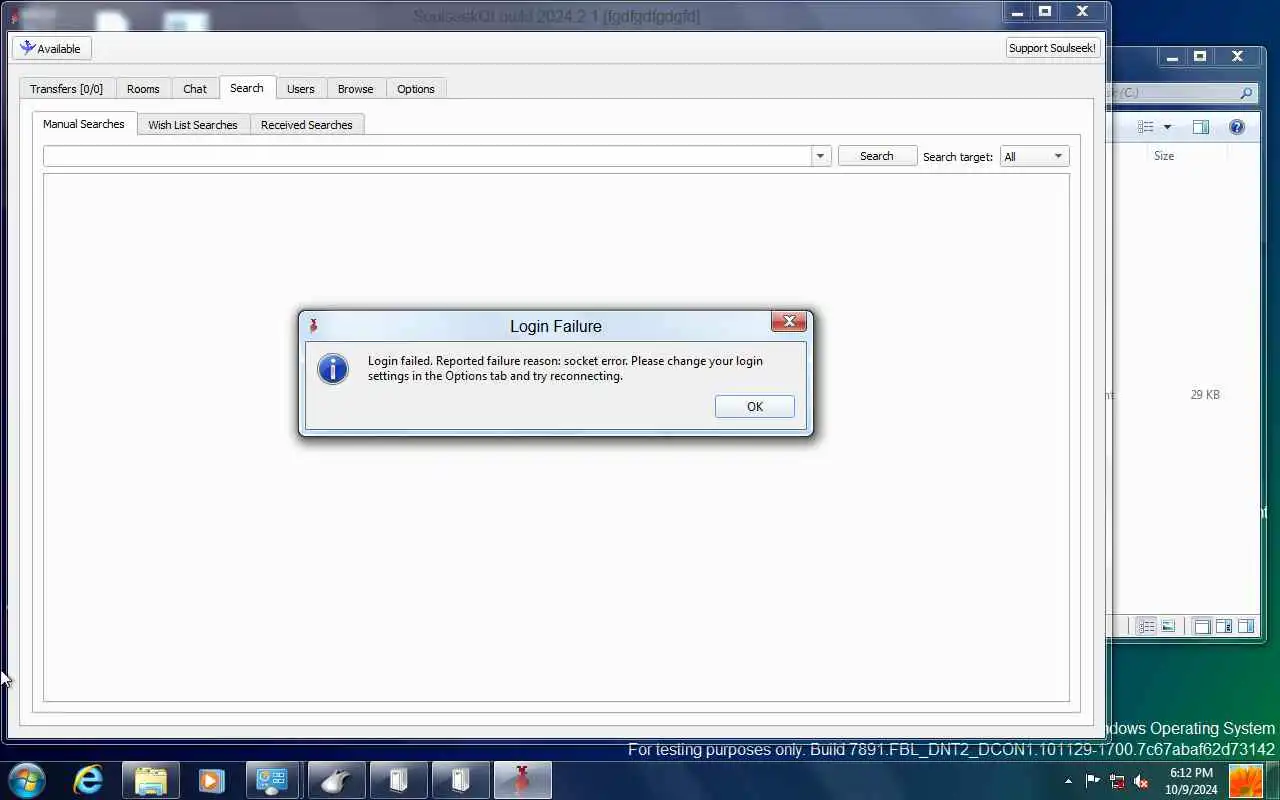Viewport: 1280px width, 800px height.
Task: Show the Received Searches subtab
Action: [x=307, y=125]
